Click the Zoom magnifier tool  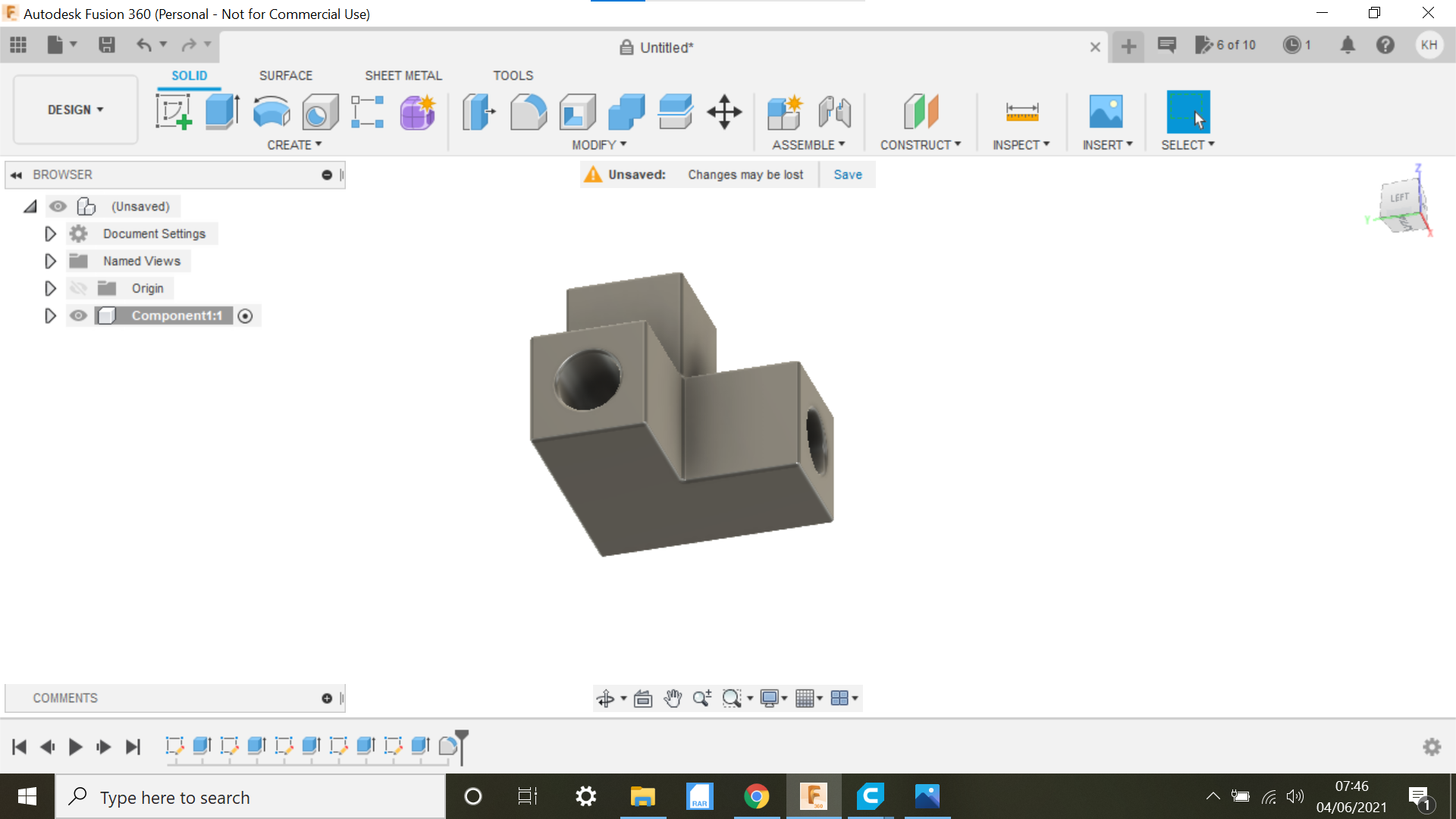coord(702,698)
